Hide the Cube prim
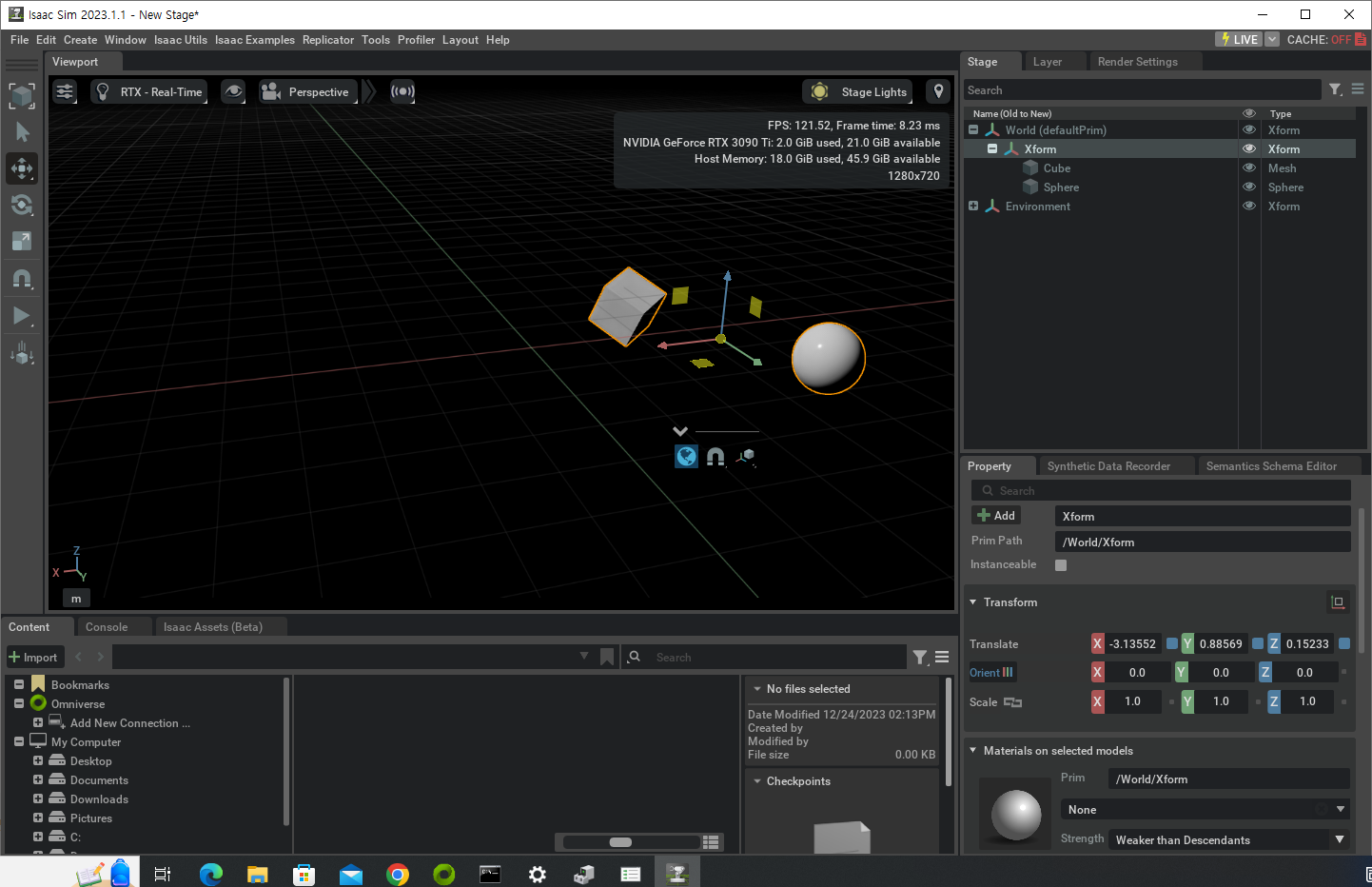1372x887 pixels. click(1249, 168)
